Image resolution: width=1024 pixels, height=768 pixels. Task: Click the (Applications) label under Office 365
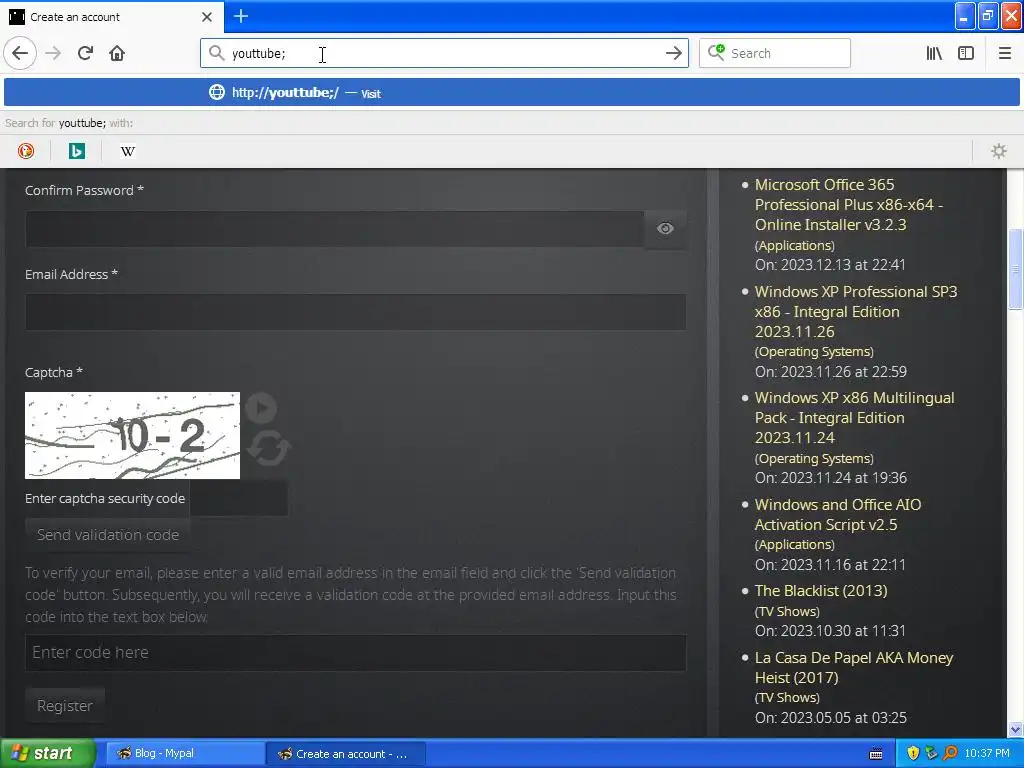[x=795, y=246]
